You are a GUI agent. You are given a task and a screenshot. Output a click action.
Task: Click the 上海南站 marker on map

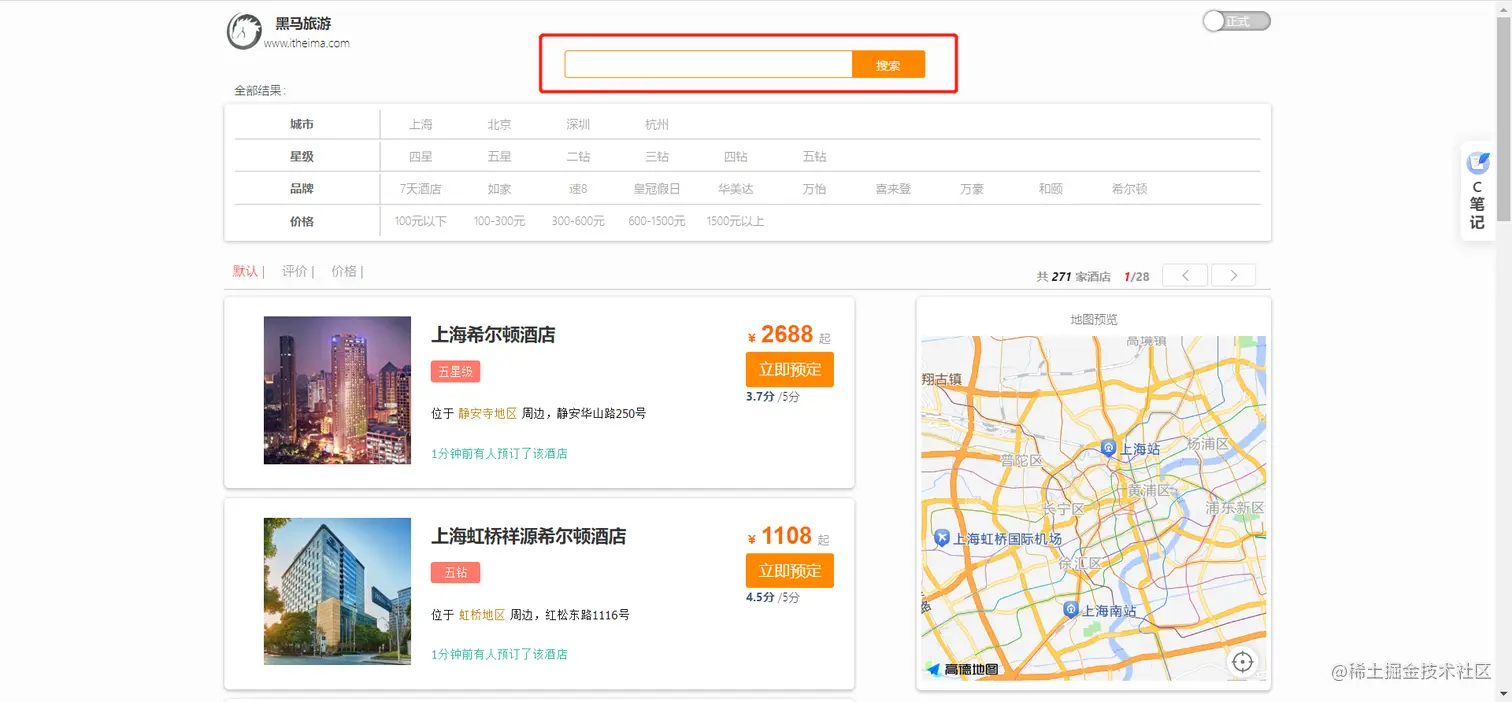click(x=1071, y=609)
